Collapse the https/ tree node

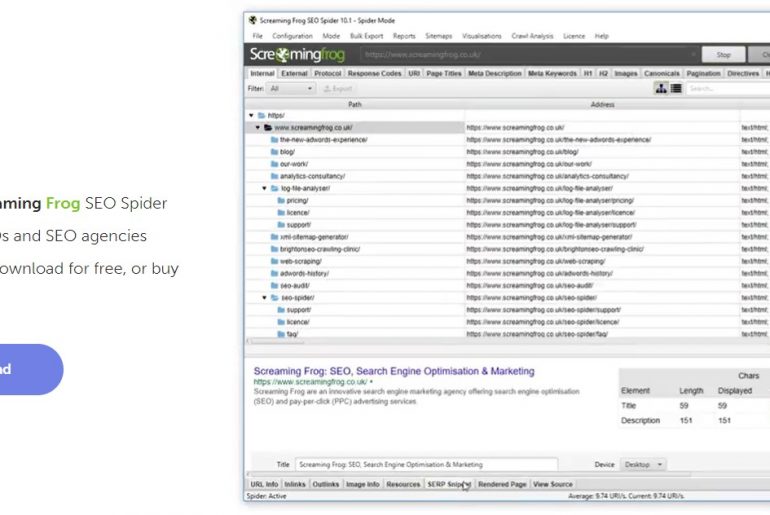point(251,115)
